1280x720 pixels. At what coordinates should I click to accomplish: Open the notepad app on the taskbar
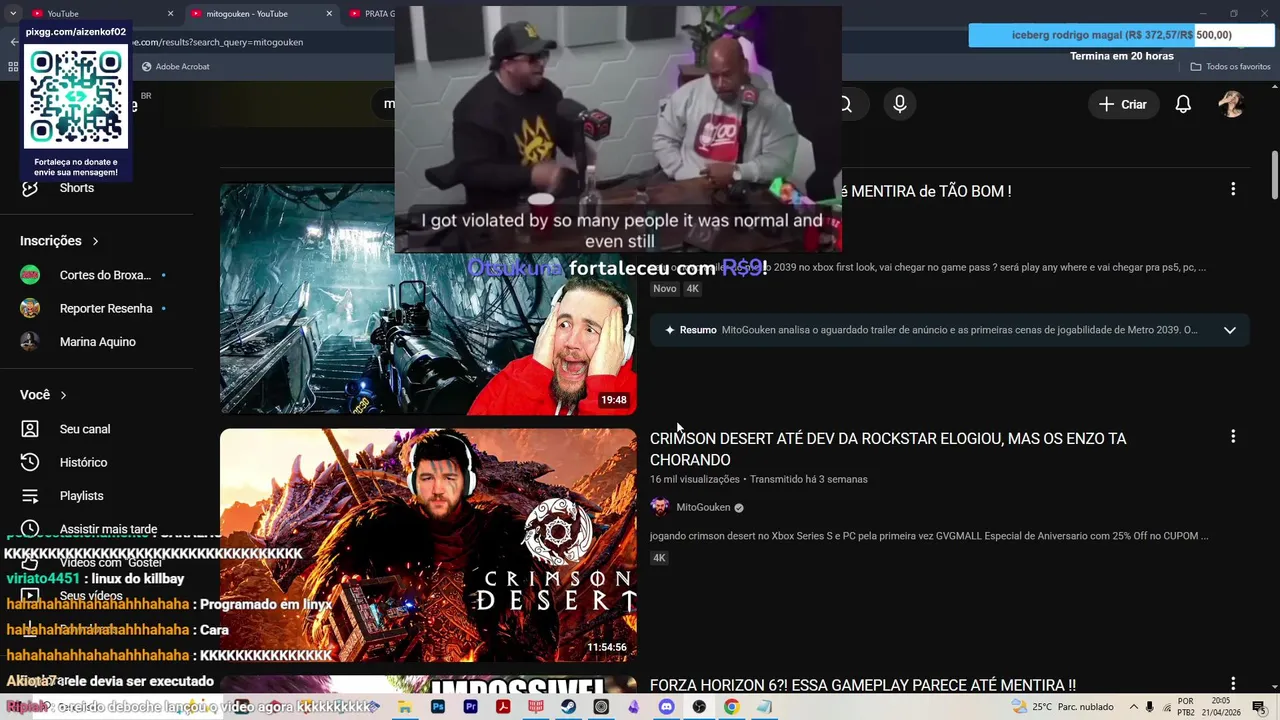764,707
